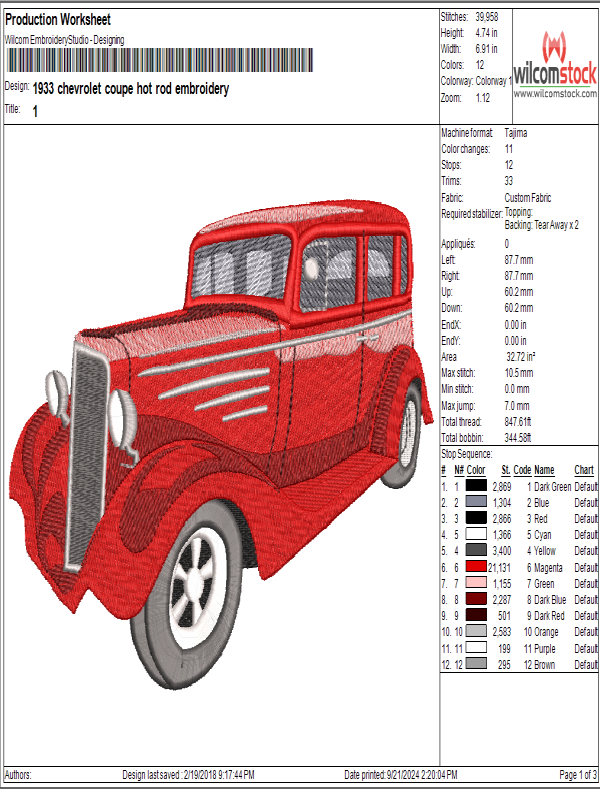Click the Appliqués value 0
This screenshot has height=789, width=600.
pos(507,244)
